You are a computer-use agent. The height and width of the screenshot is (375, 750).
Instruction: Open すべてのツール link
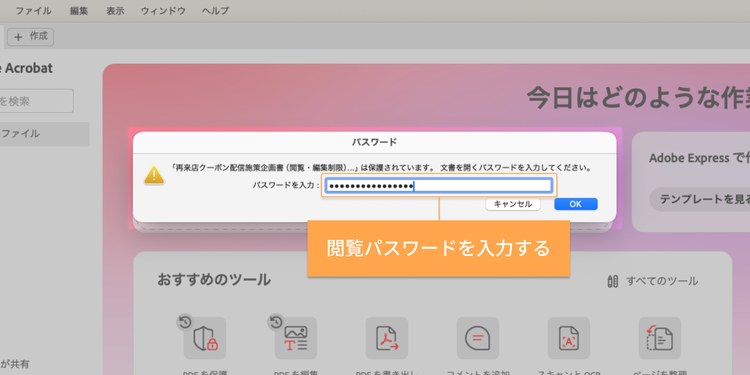[662, 281]
